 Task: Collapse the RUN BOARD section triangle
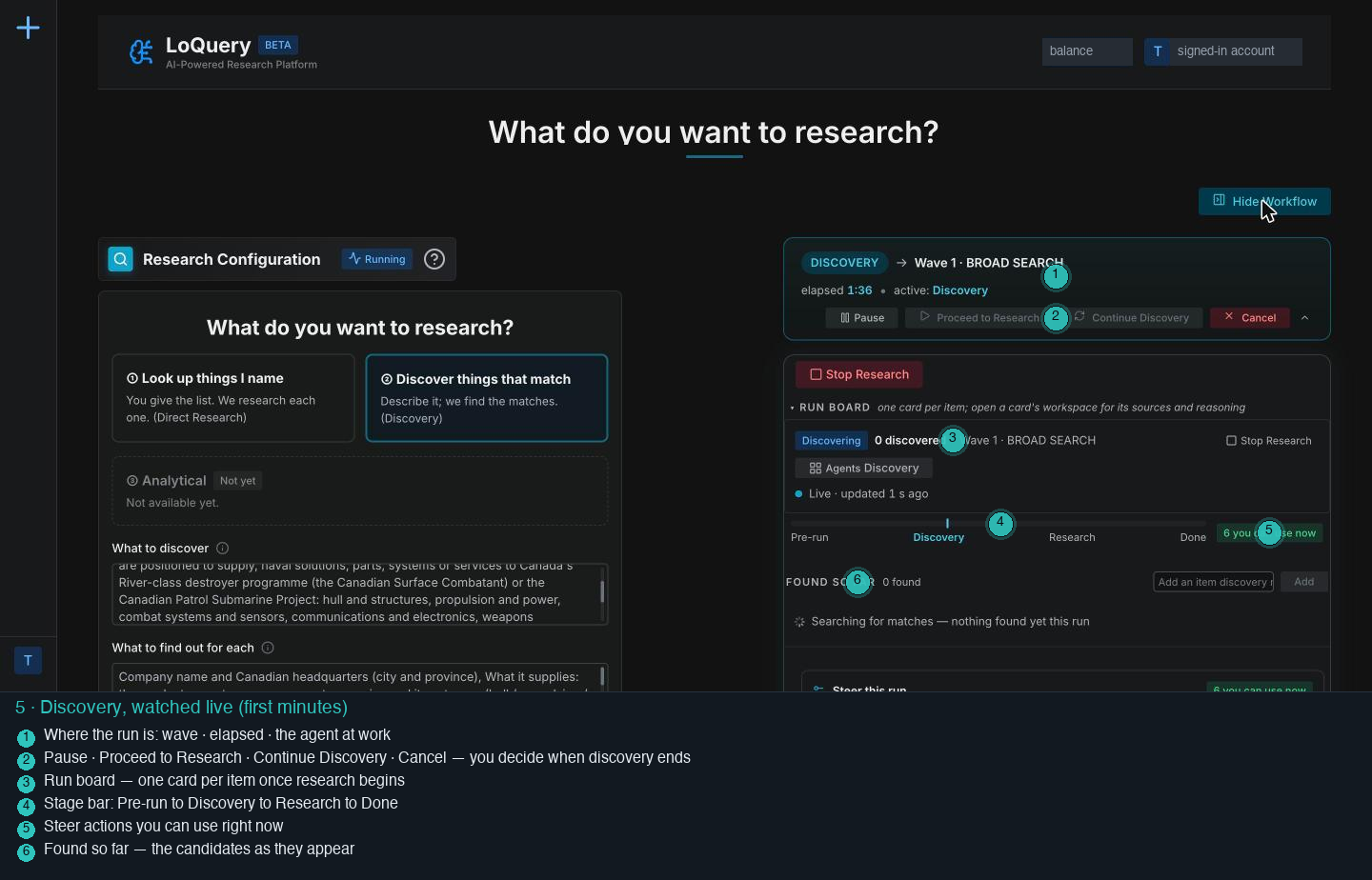tap(793, 408)
